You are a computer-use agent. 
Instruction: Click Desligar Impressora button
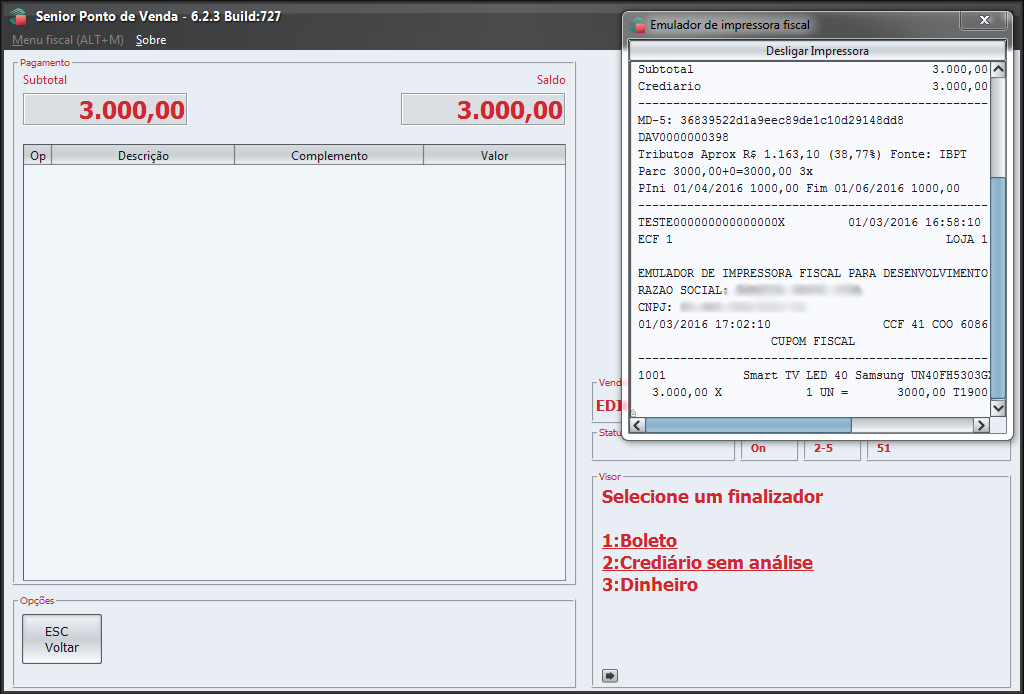[817, 50]
